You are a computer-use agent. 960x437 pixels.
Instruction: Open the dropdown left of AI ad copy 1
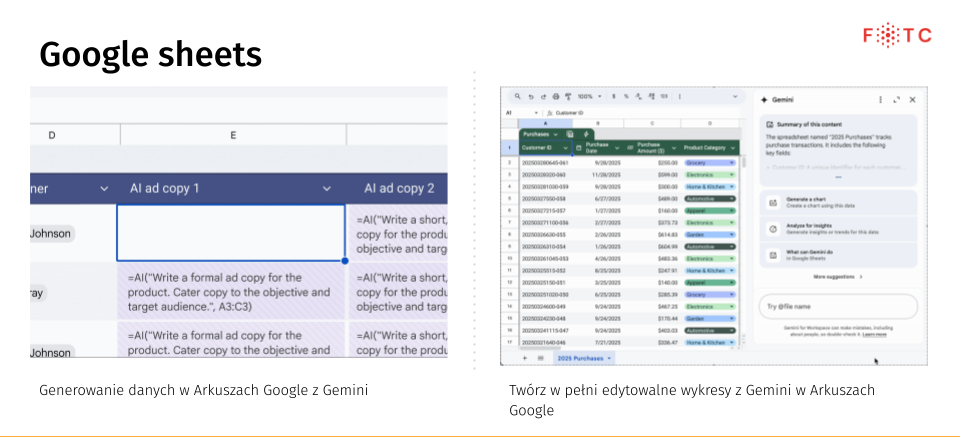pyautogui.click(x=104, y=189)
